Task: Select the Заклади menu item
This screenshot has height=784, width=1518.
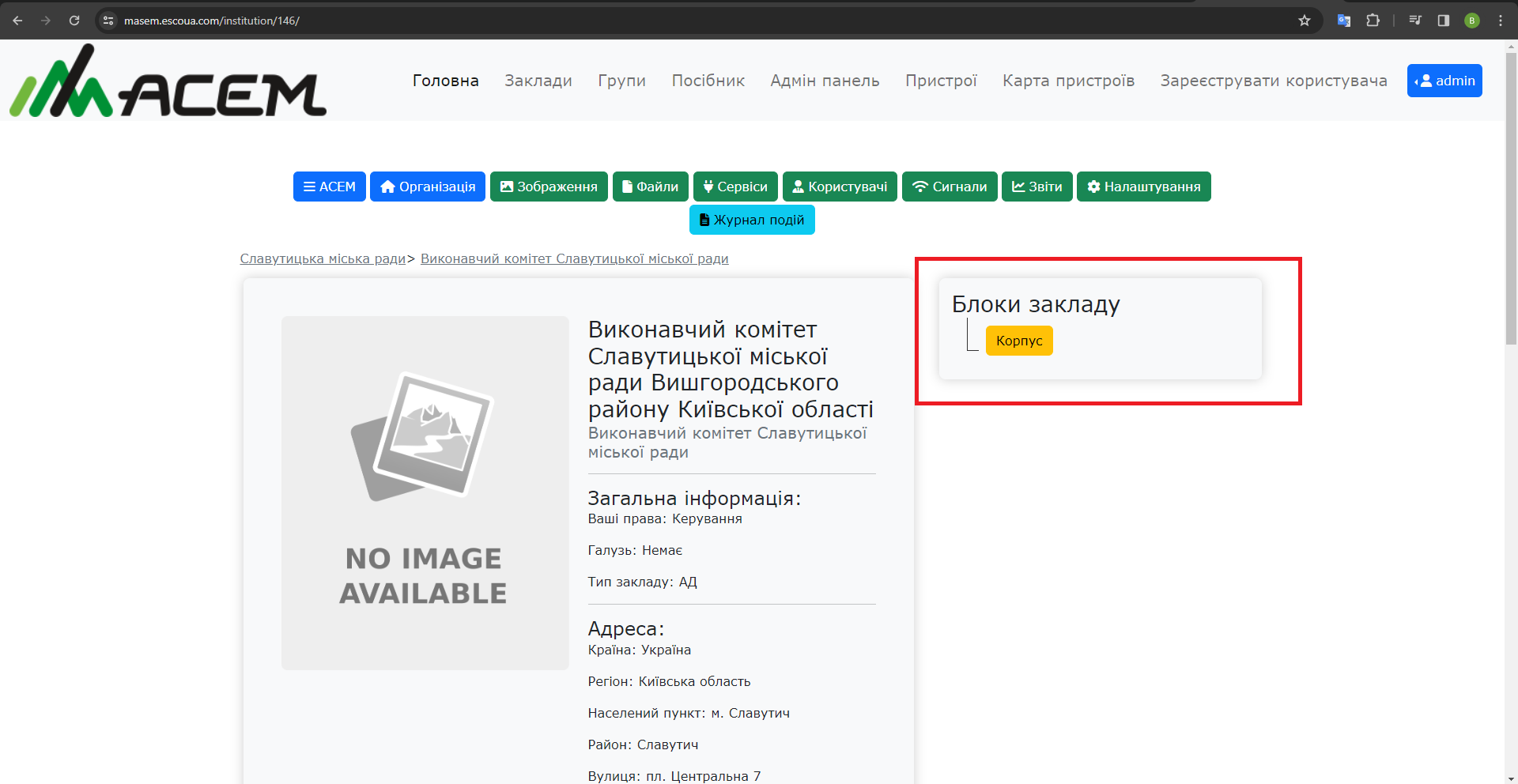Action: [x=538, y=81]
